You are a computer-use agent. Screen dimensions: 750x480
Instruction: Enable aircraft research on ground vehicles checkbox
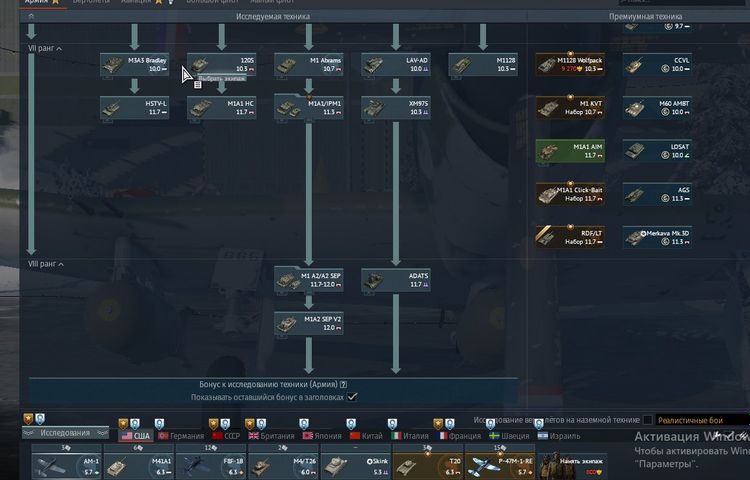648,420
